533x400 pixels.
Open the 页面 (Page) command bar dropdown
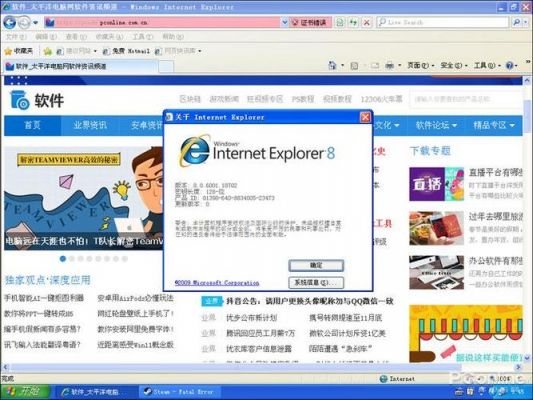[x=420, y=65]
